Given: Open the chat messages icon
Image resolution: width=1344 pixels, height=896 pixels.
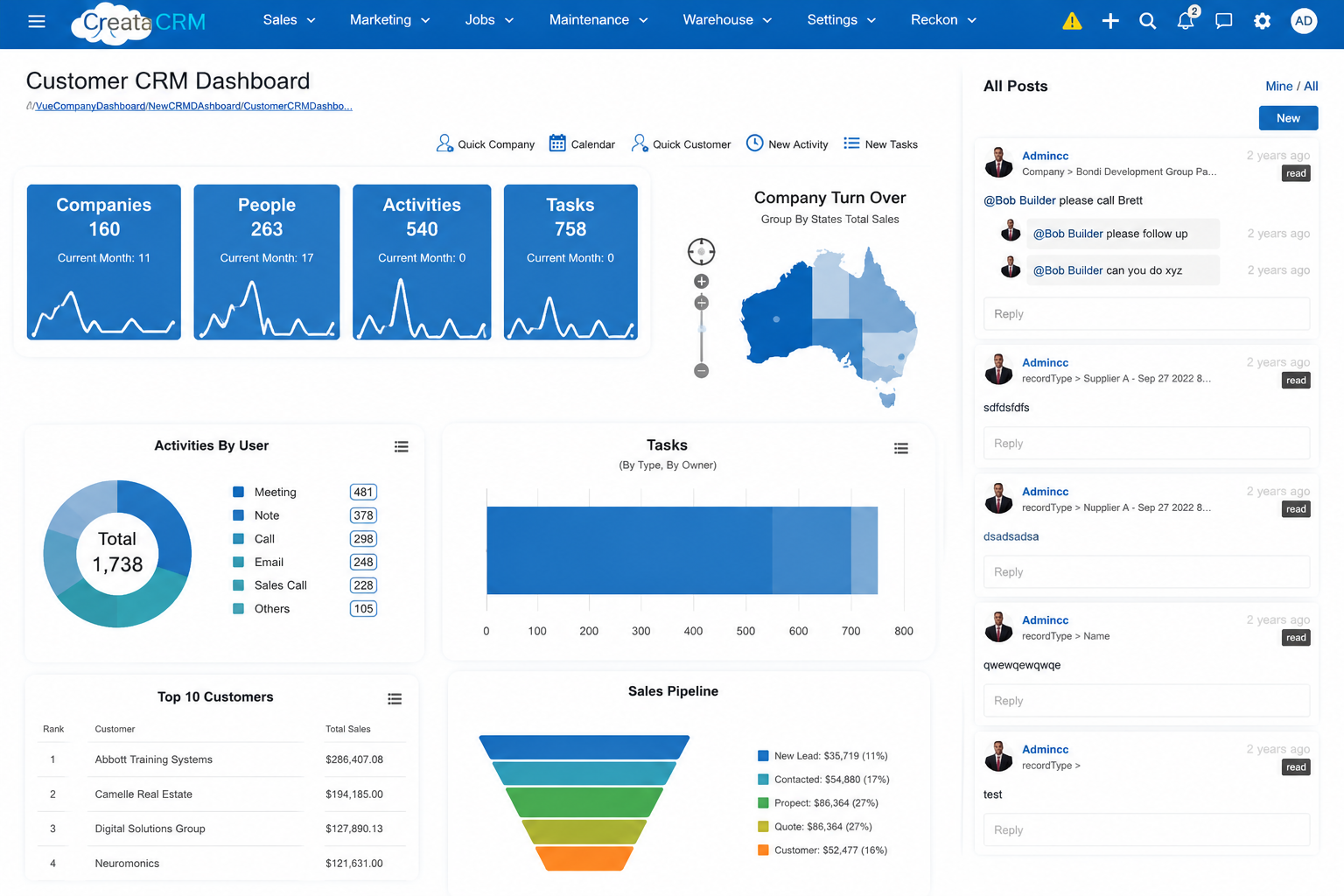Looking at the screenshot, I should [x=1224, y=21].
